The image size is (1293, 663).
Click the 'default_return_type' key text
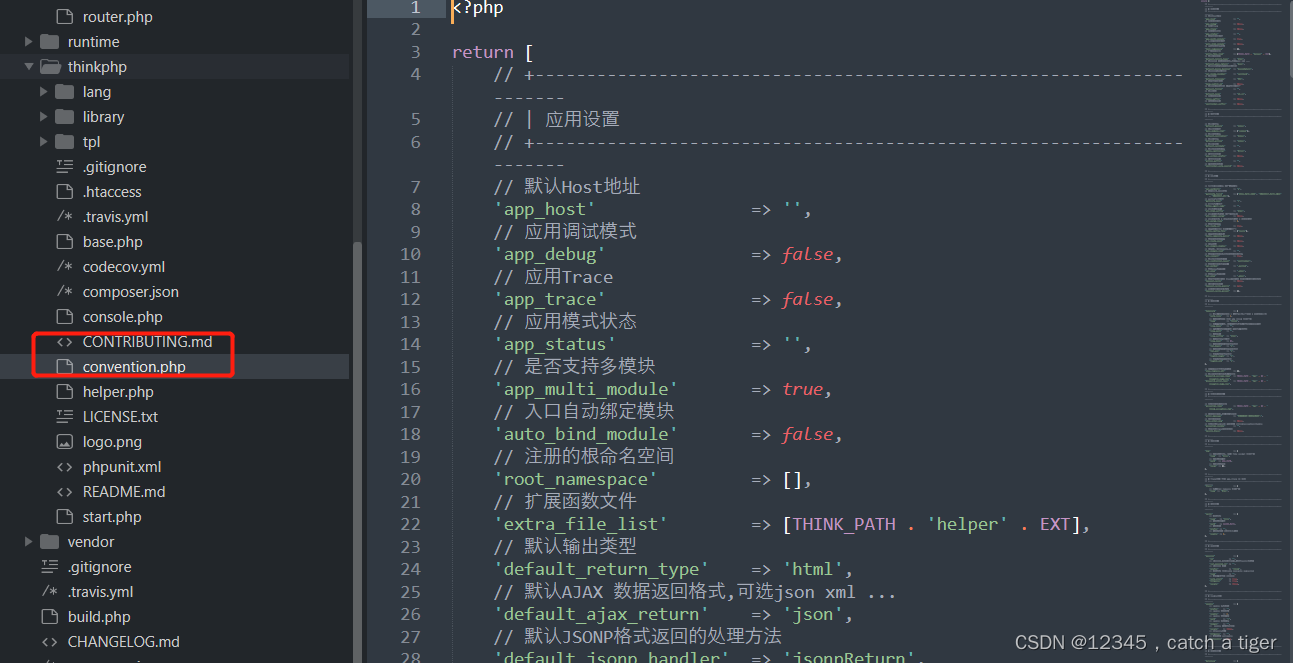tap(601, 570)
